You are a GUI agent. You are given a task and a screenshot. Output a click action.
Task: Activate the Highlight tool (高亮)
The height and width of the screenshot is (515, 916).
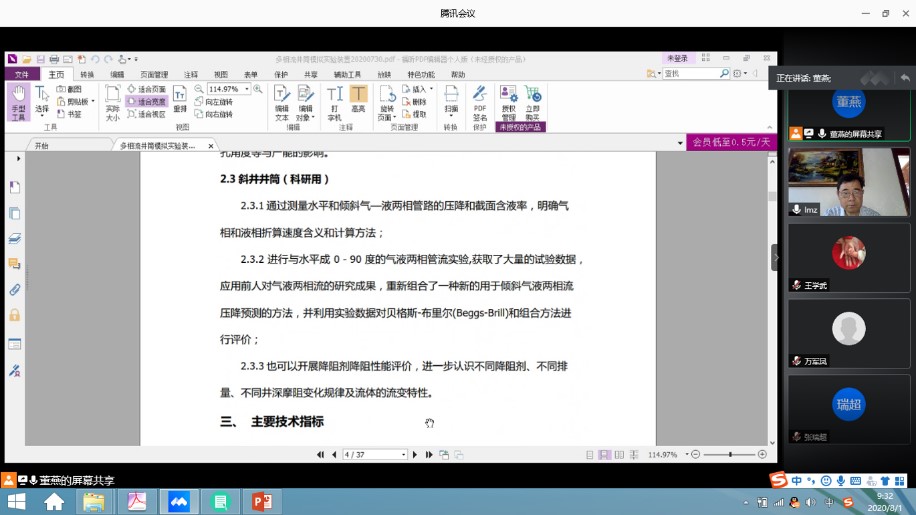point(358,102)
